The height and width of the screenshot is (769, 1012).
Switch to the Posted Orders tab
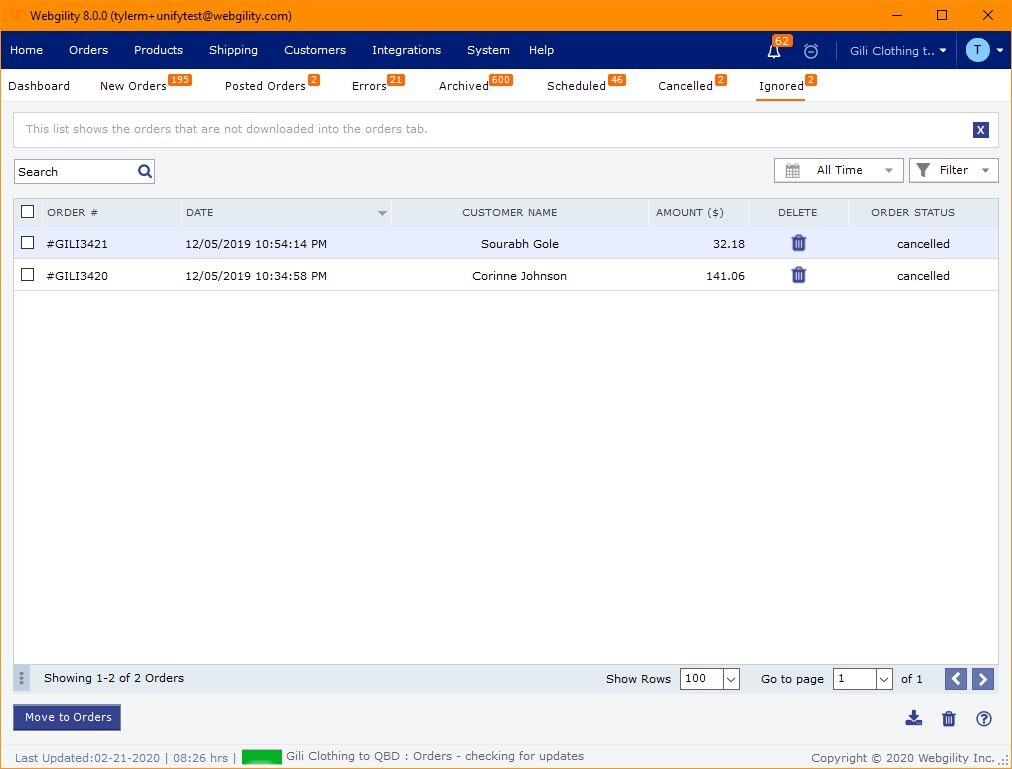point(265,86)
